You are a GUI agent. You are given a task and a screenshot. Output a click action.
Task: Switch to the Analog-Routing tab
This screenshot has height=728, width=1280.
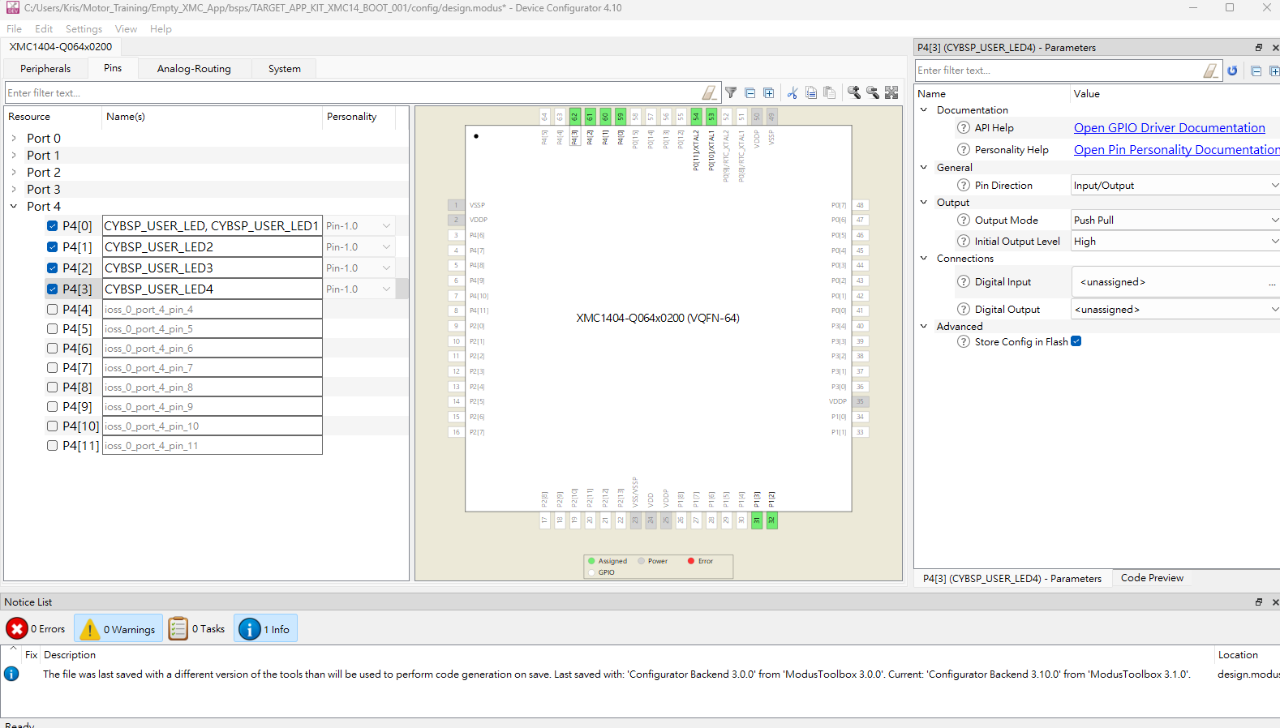tap(194, 69)
